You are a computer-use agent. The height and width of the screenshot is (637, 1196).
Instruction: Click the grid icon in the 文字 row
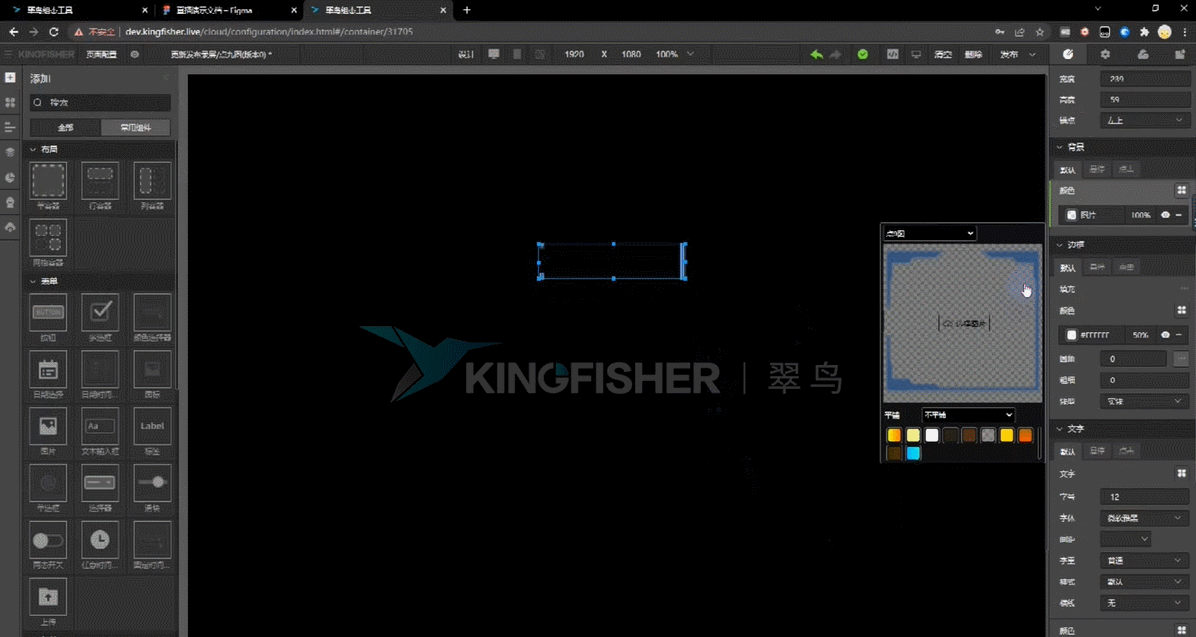[1182, 474]
